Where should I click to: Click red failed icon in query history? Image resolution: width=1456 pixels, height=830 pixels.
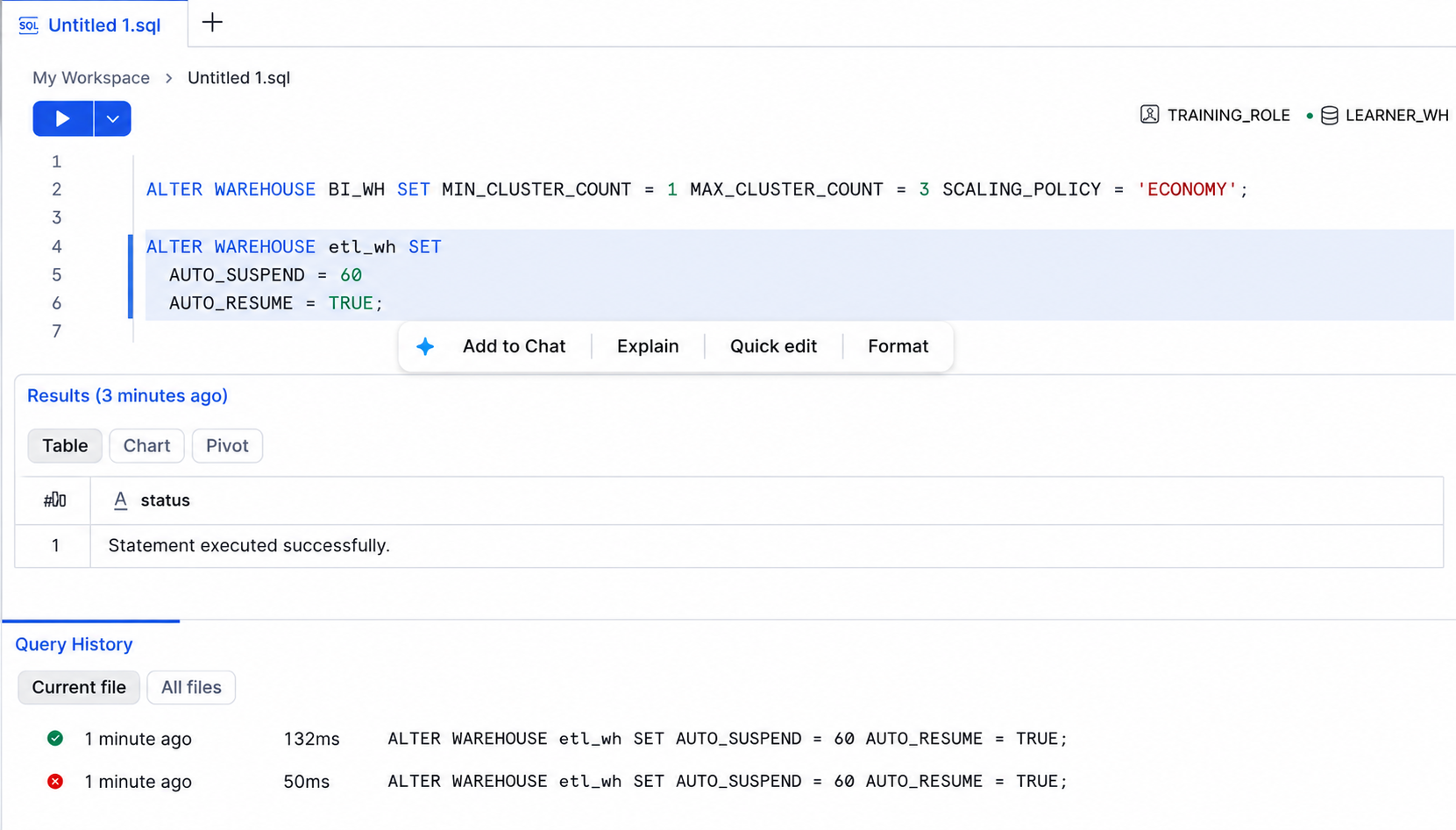[x=55, y=781]
